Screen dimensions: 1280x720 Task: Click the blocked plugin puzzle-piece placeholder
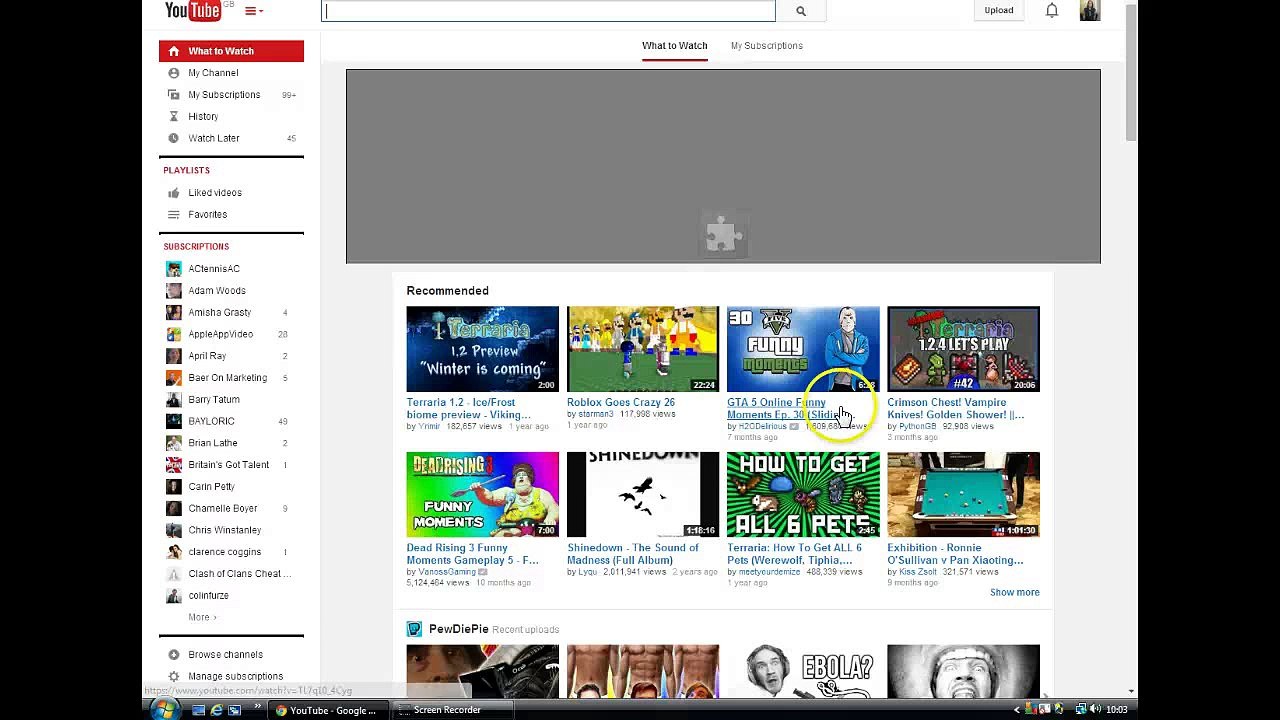pyautogui.click(x=723, y=236)
